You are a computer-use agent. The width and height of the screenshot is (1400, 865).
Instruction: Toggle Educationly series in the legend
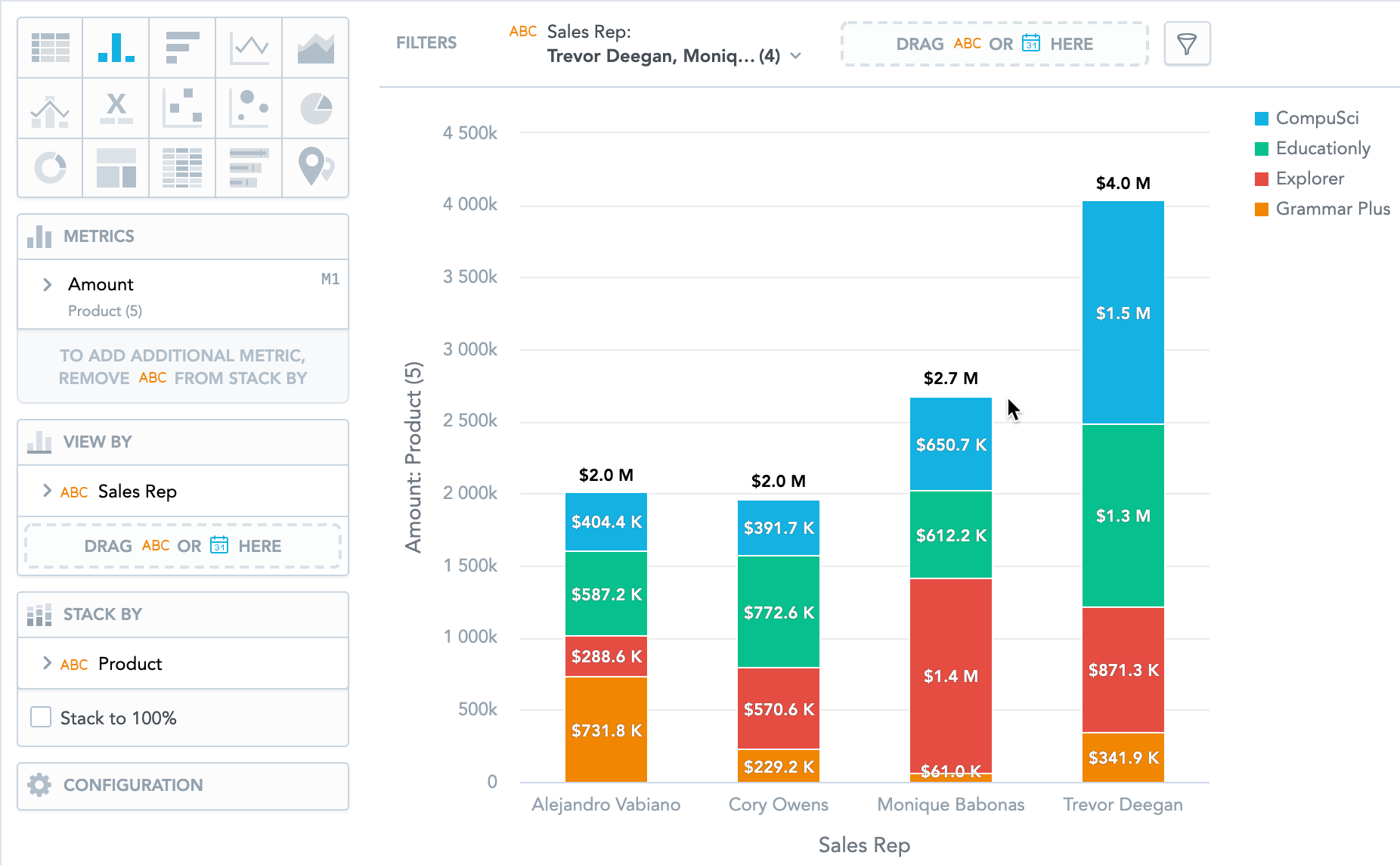point(1312,148)
